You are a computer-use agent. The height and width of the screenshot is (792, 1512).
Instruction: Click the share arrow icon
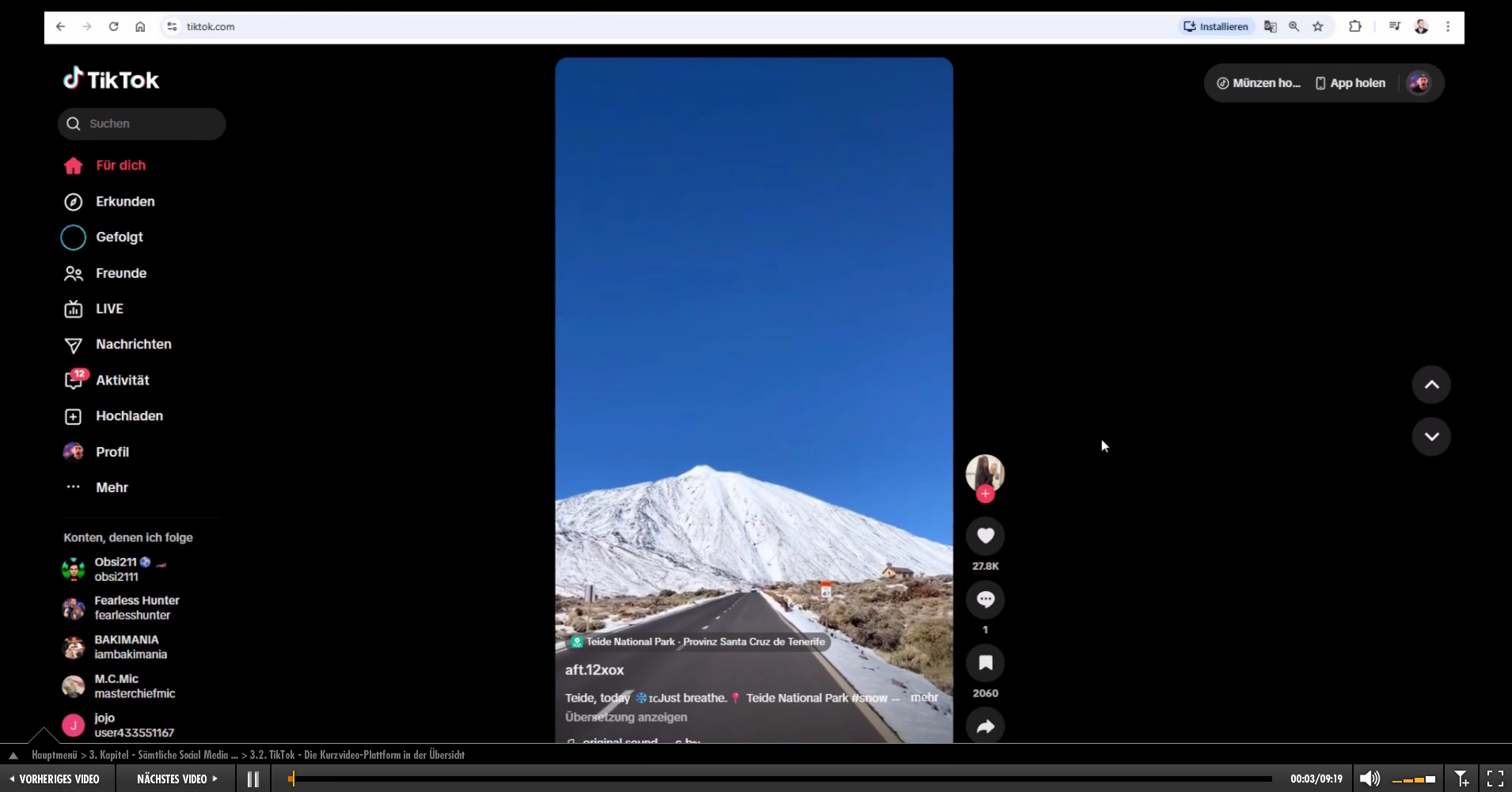(985, 726)
